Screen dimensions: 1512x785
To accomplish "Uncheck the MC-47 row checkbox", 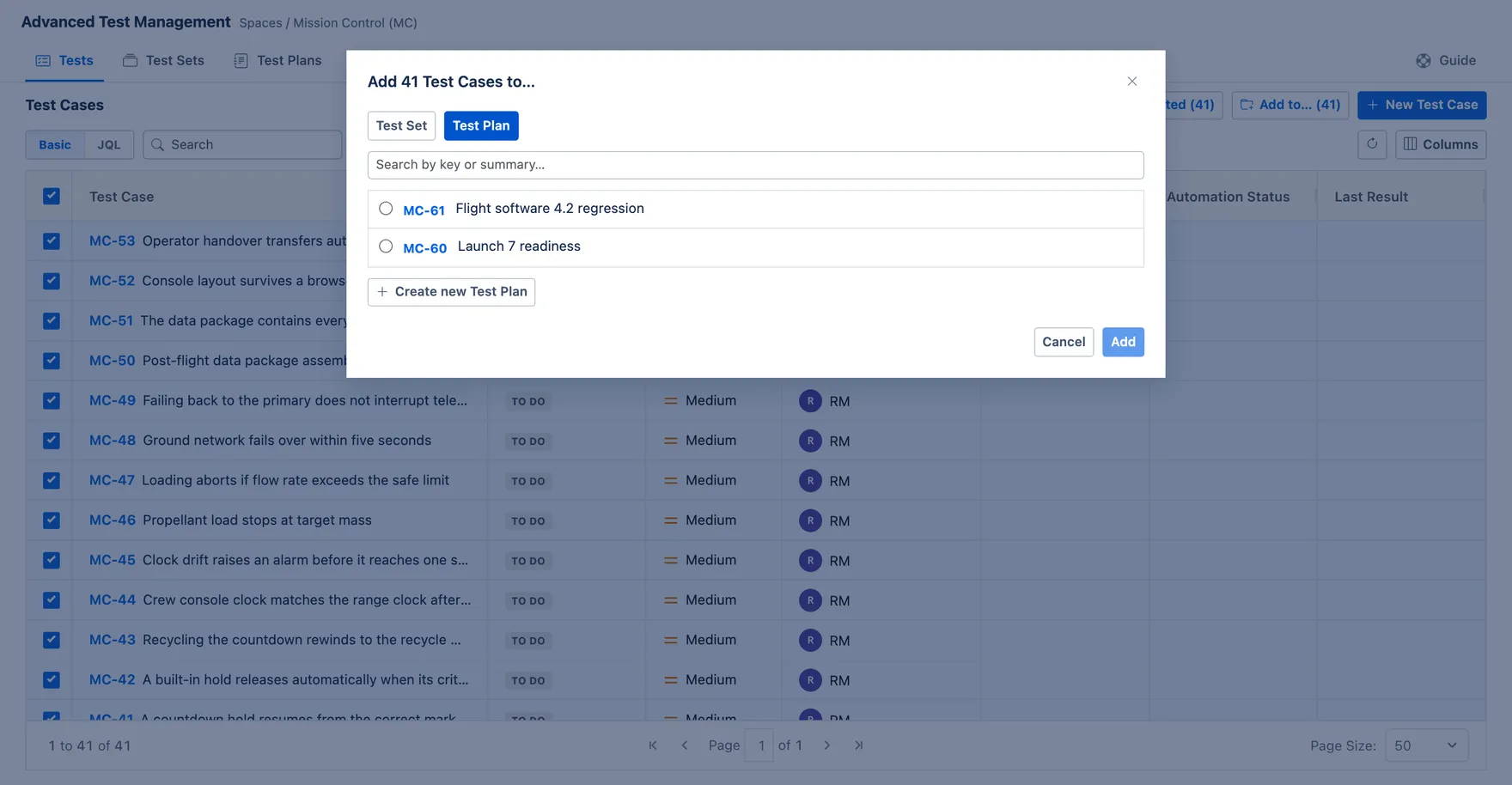I will [x=52, y=480].
